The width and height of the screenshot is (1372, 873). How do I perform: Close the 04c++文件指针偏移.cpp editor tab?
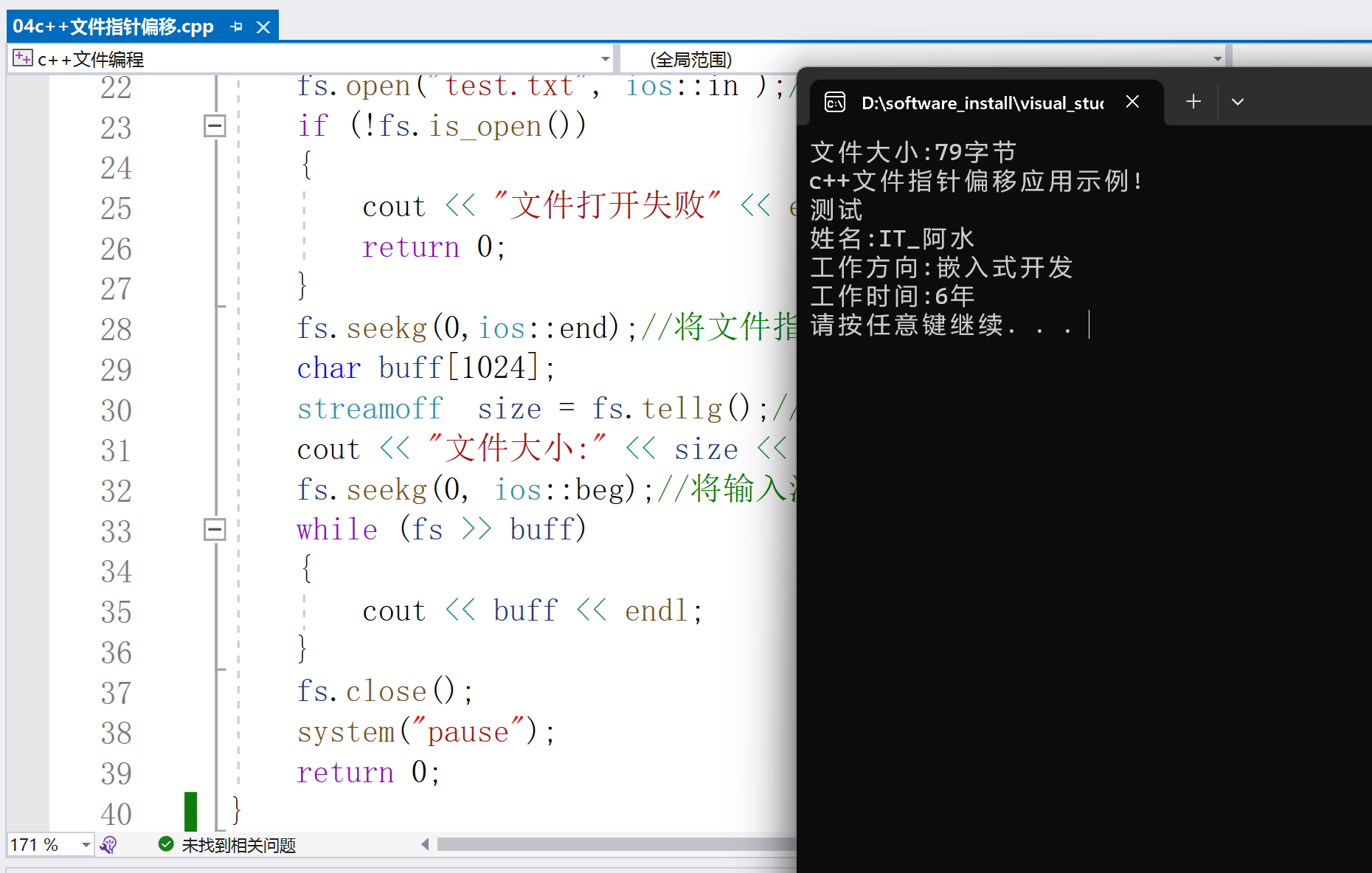click(263, 27)
